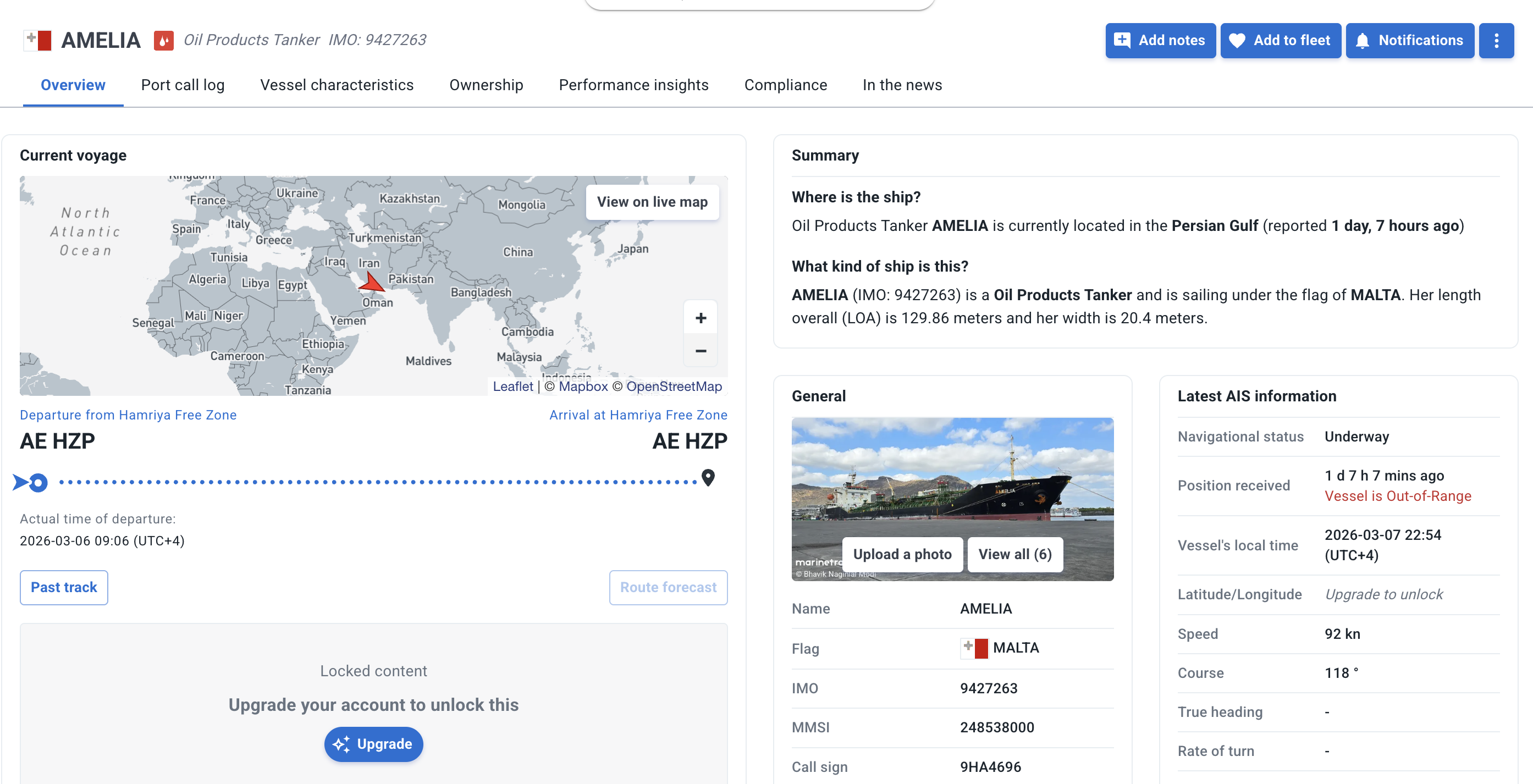The image size is (1533, 784).
Task: Open the Vessel characteristics tab
Action: click(x=336, y=85)
